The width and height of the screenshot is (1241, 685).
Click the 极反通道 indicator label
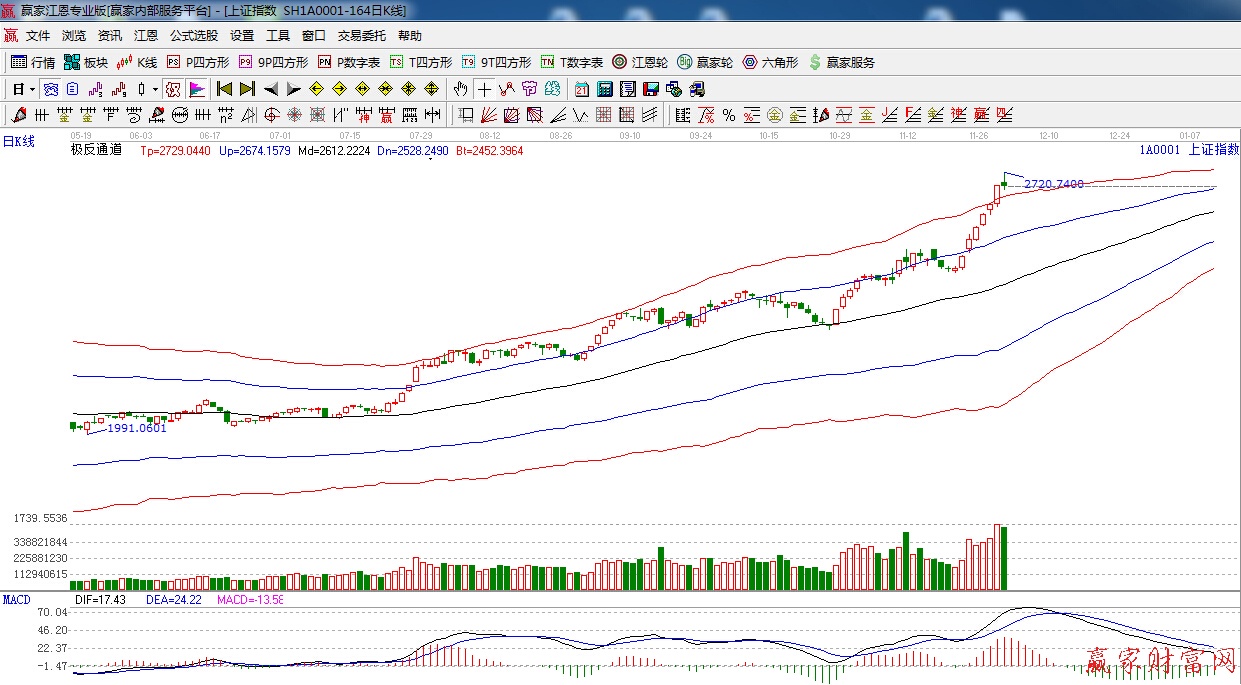pyautogui.click(x=96, y=151)
